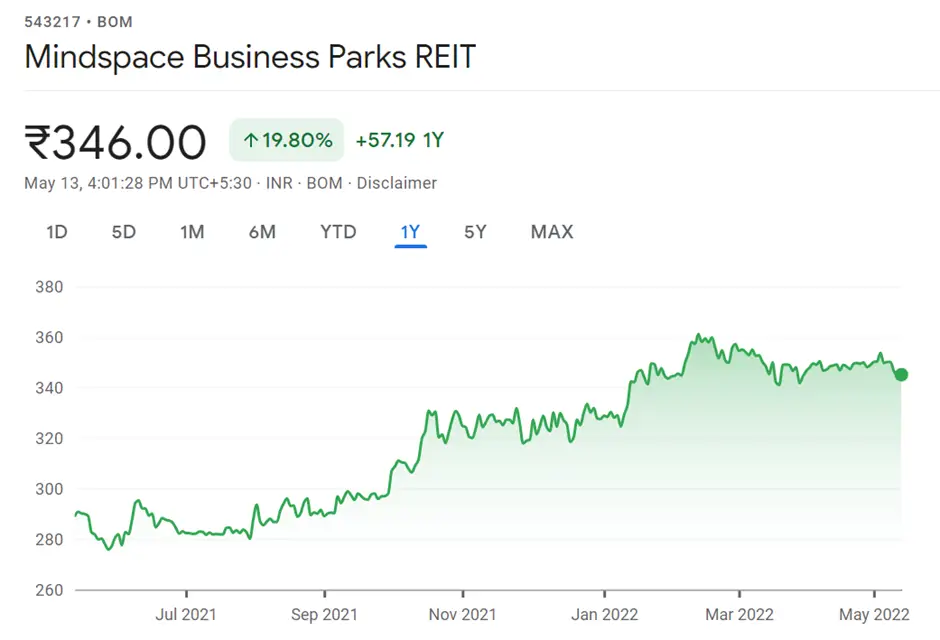
Task: Click the May 2022 x-axis label
Action: tap(874, 614)
